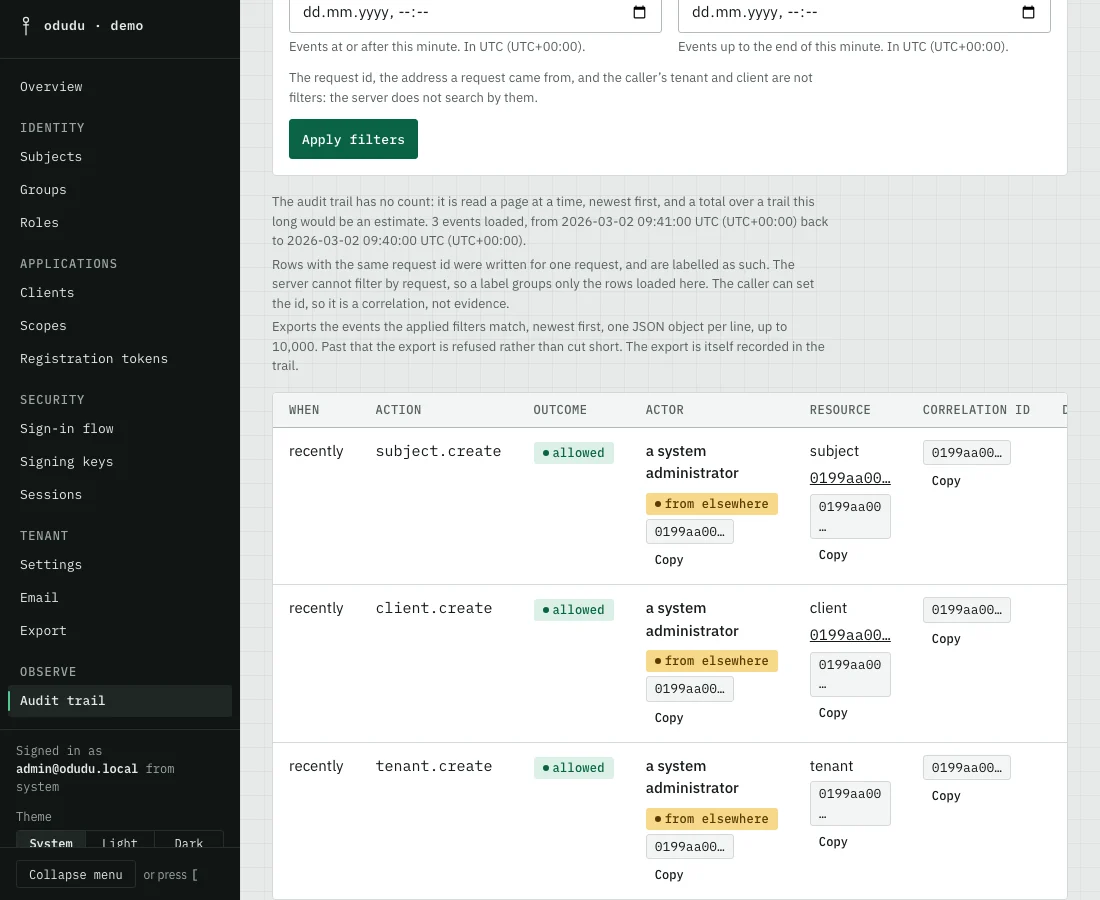
Task: Open calendar picker in the until-date field
Action: (x=1028, y=12)
